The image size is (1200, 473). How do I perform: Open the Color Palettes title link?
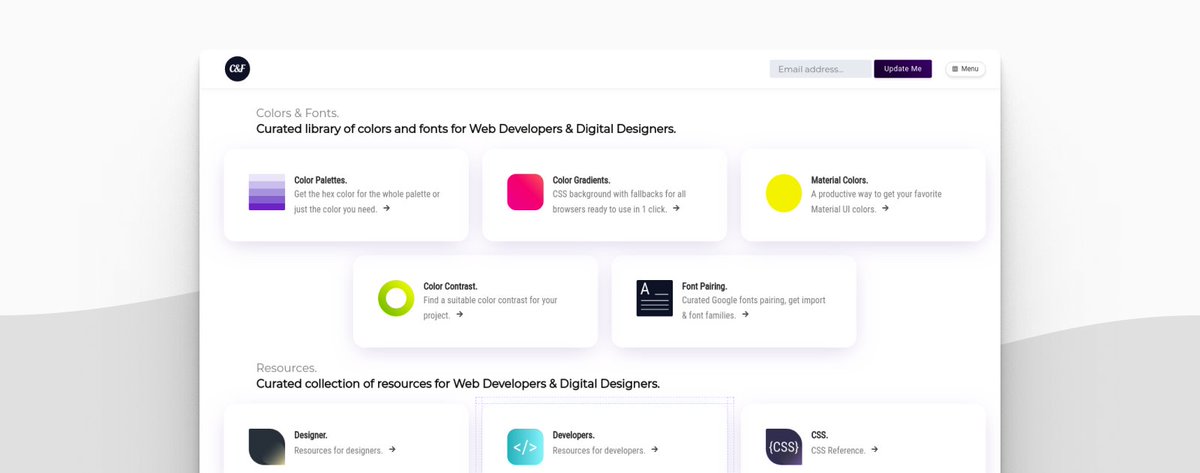click(x=320, y=180)
